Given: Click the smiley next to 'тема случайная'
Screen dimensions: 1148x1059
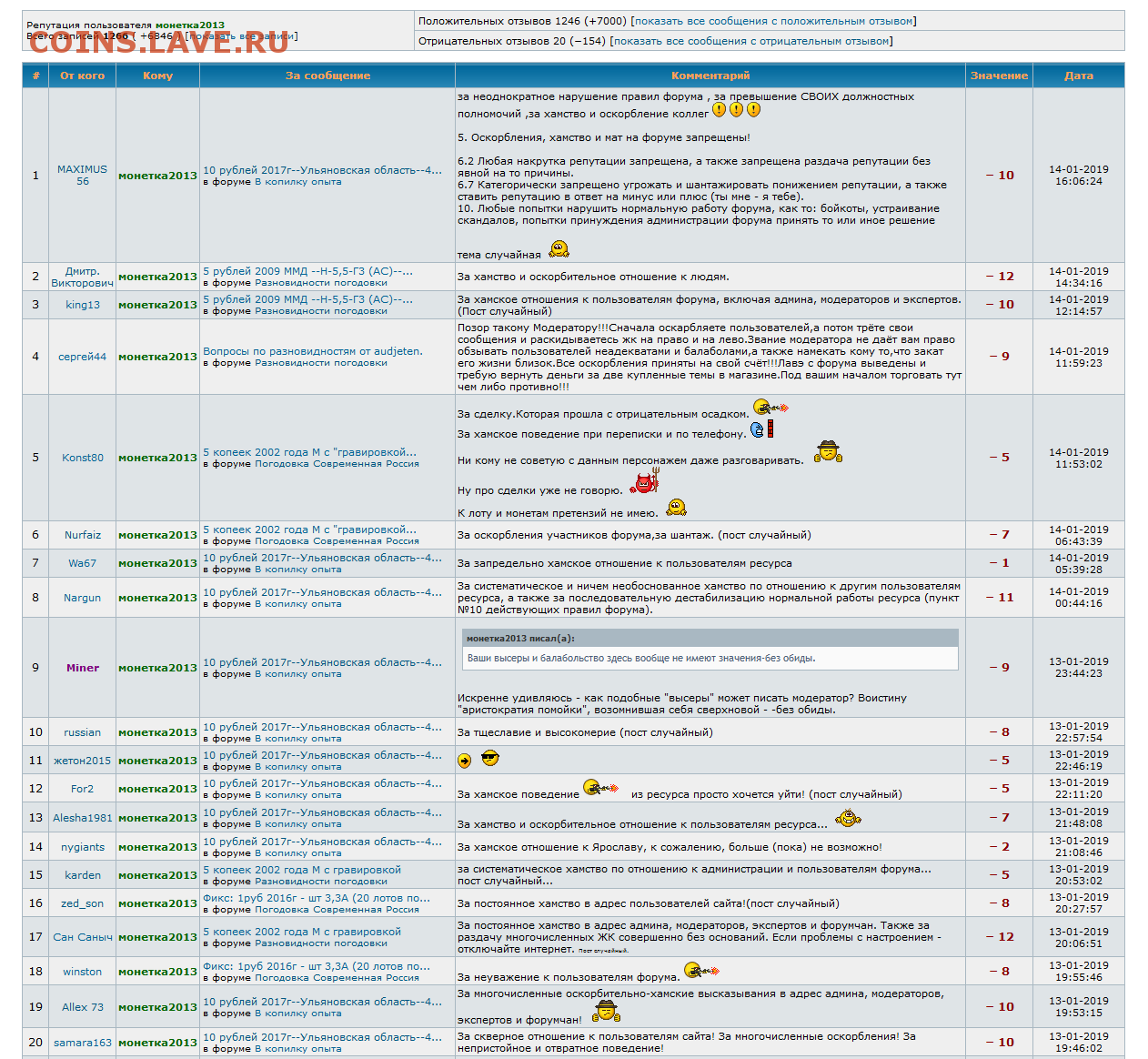Looking at the screenshot, I should pyautogui.click(x=559, y=249).
